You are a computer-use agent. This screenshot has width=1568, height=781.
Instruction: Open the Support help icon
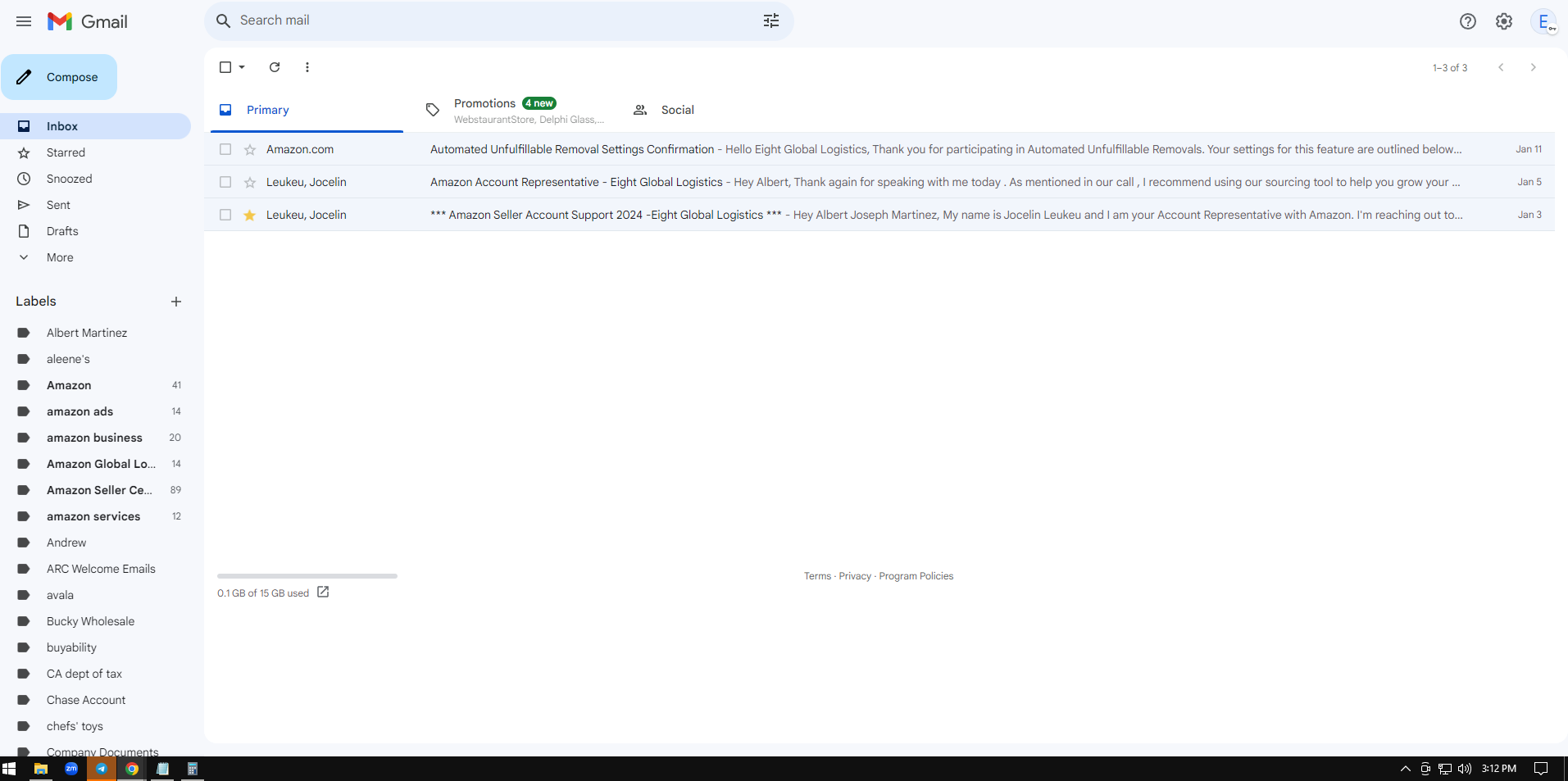click(1468, 21)
